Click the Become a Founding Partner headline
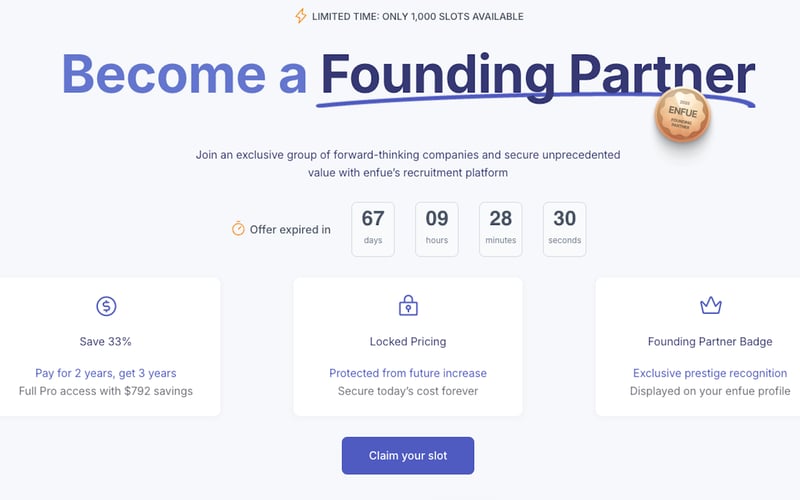 [408, 75]
